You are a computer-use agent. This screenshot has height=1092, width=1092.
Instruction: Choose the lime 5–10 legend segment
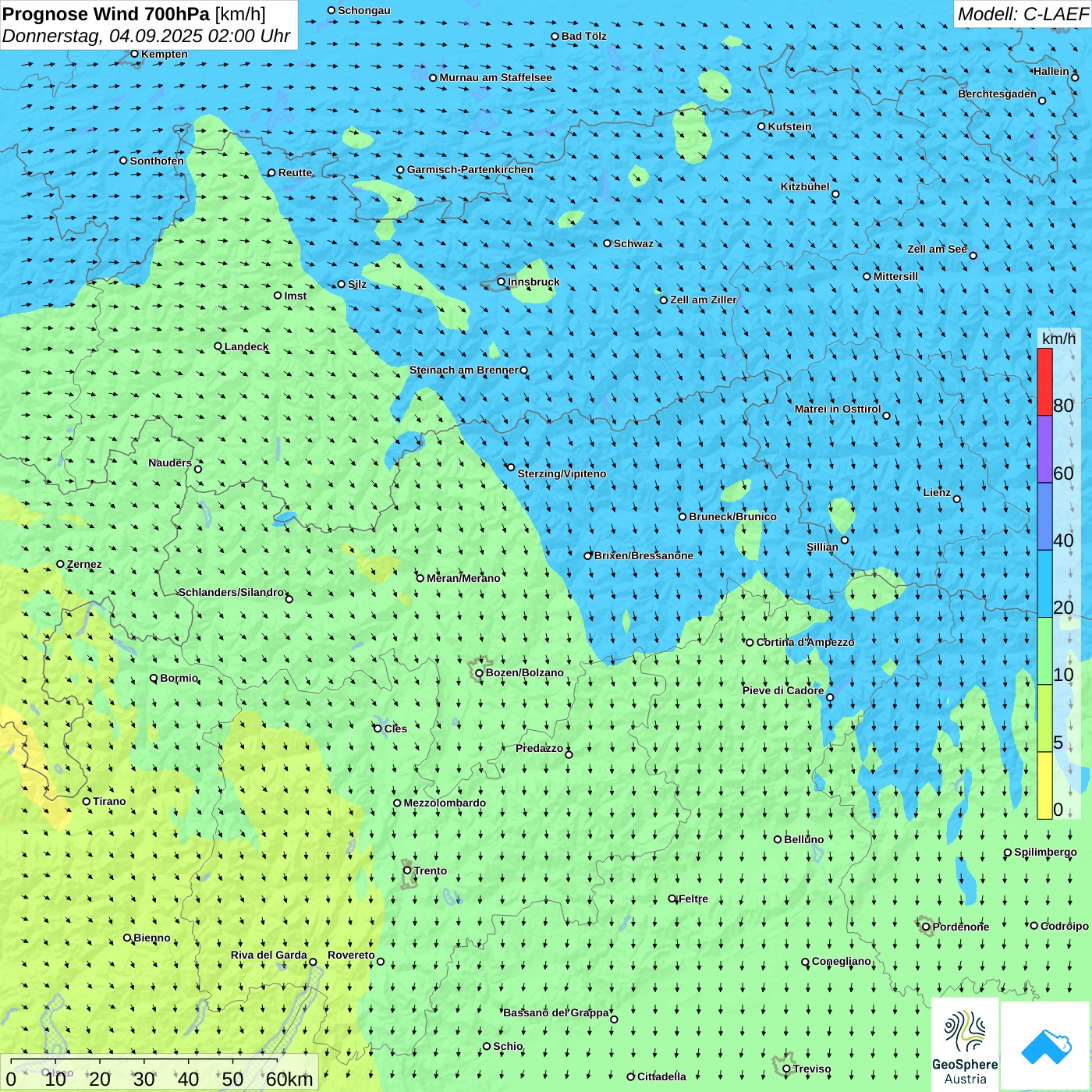click(1044, 718)
